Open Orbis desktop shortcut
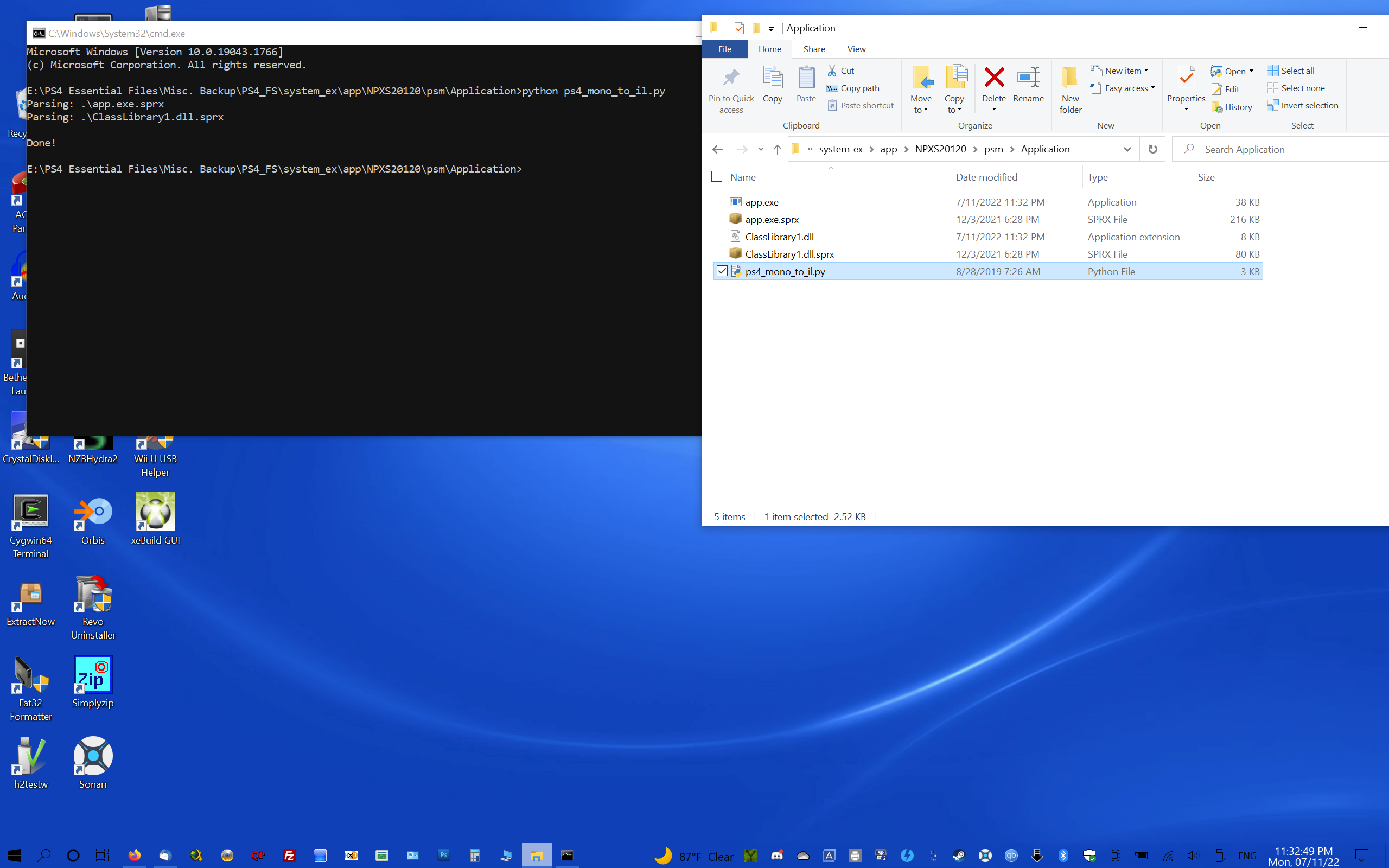This screenshot has height=868, width=1389. pos(93,521)
